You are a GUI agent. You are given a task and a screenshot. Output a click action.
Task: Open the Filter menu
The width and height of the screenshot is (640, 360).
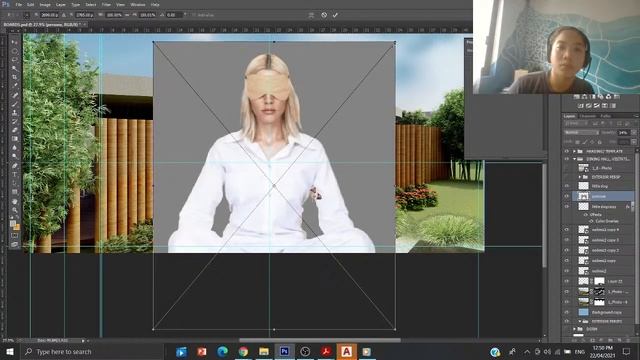point(106,4)
